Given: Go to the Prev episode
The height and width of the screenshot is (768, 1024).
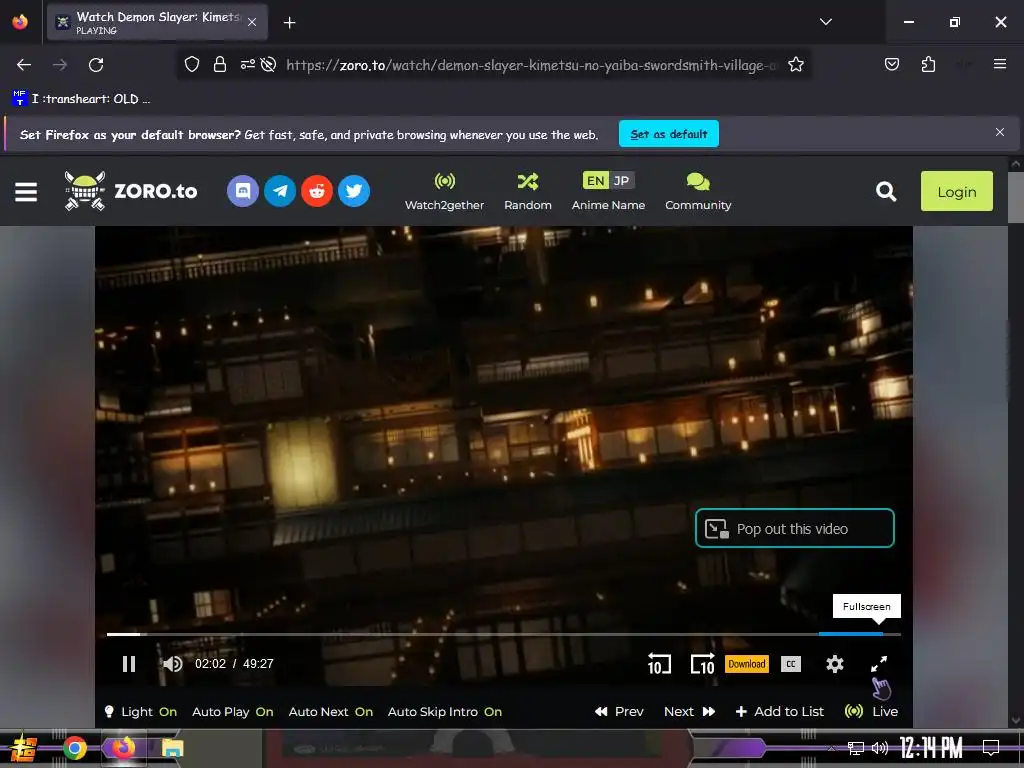Looking at the screenshot, I should click(x=619, y=711).
